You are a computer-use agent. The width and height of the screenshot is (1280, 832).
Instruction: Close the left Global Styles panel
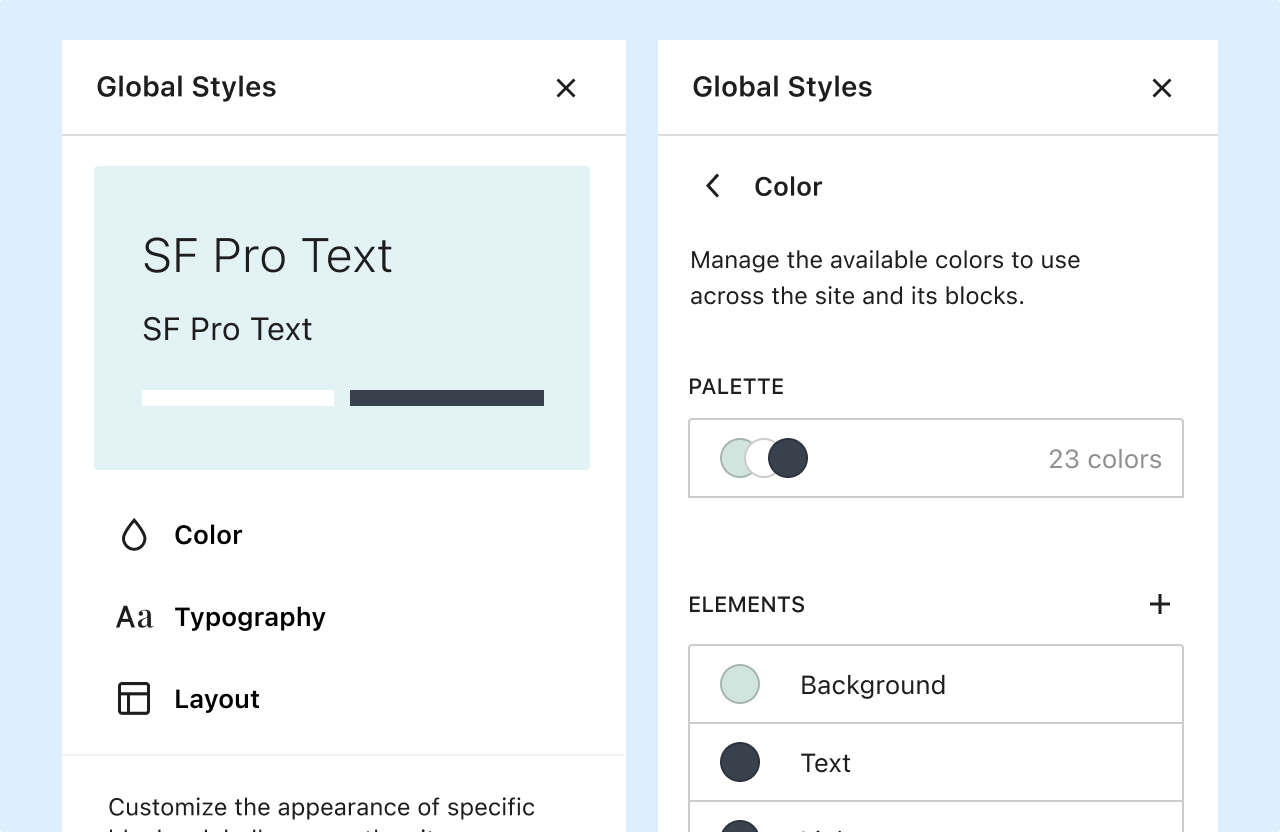pyautogui.click(x=566, y=88)
